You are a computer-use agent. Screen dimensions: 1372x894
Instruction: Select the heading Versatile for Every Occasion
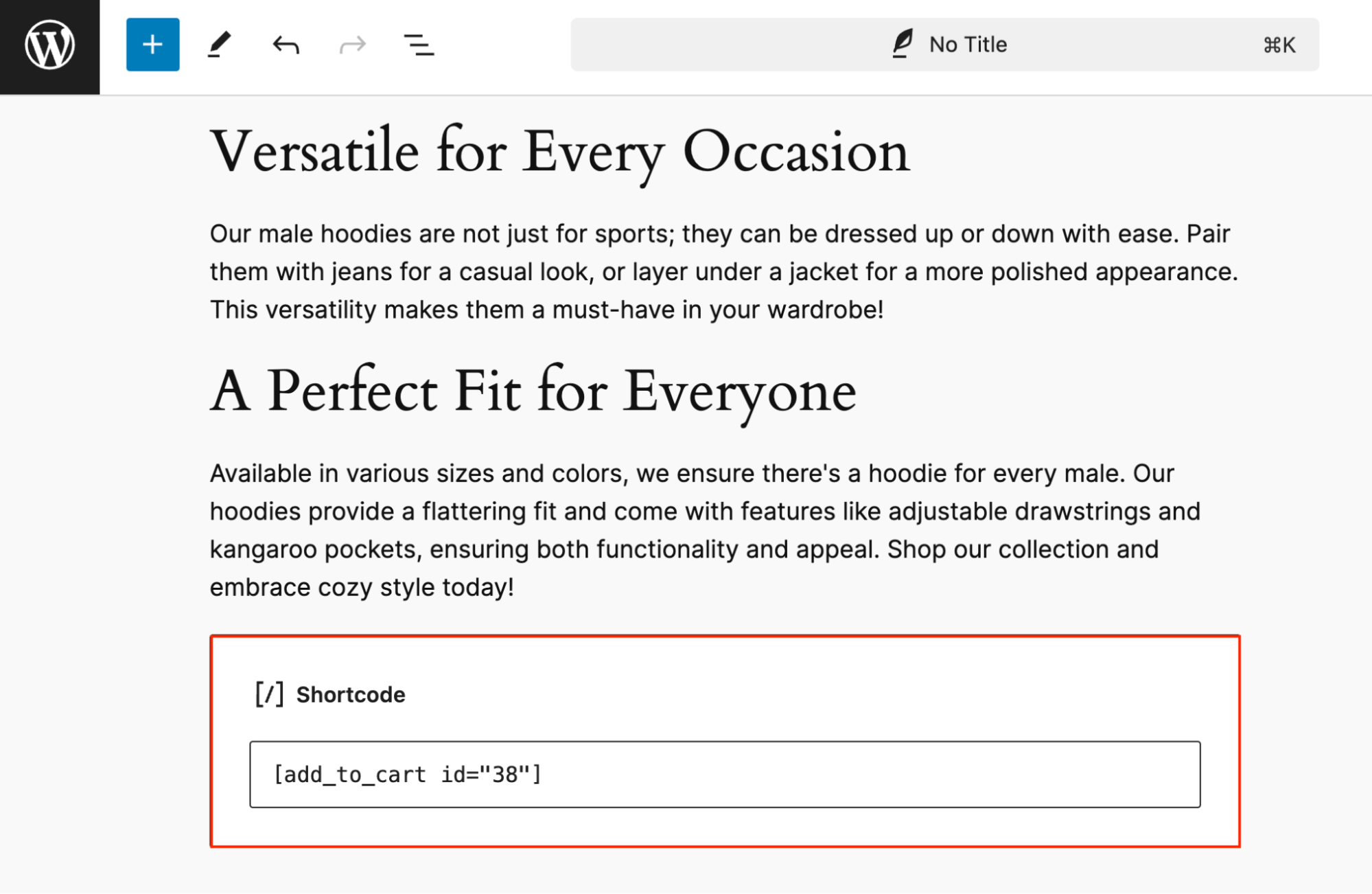[559, 151]
